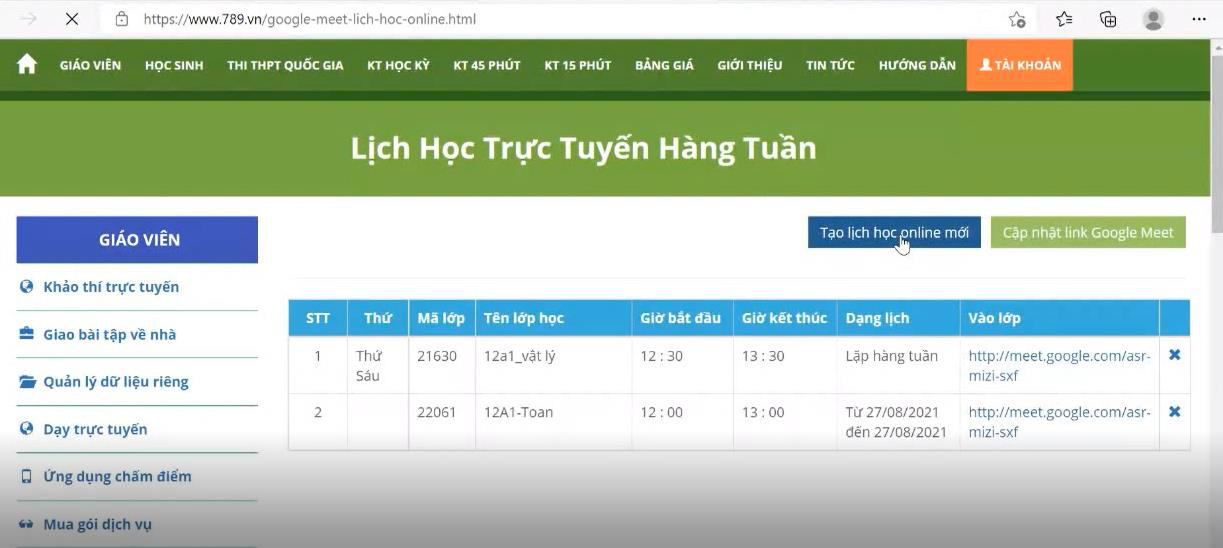Screen dimensions: 1223x548
Task: Click the phone icon beside Ứng dụng chấm điểm
Action: pos(27,476)
